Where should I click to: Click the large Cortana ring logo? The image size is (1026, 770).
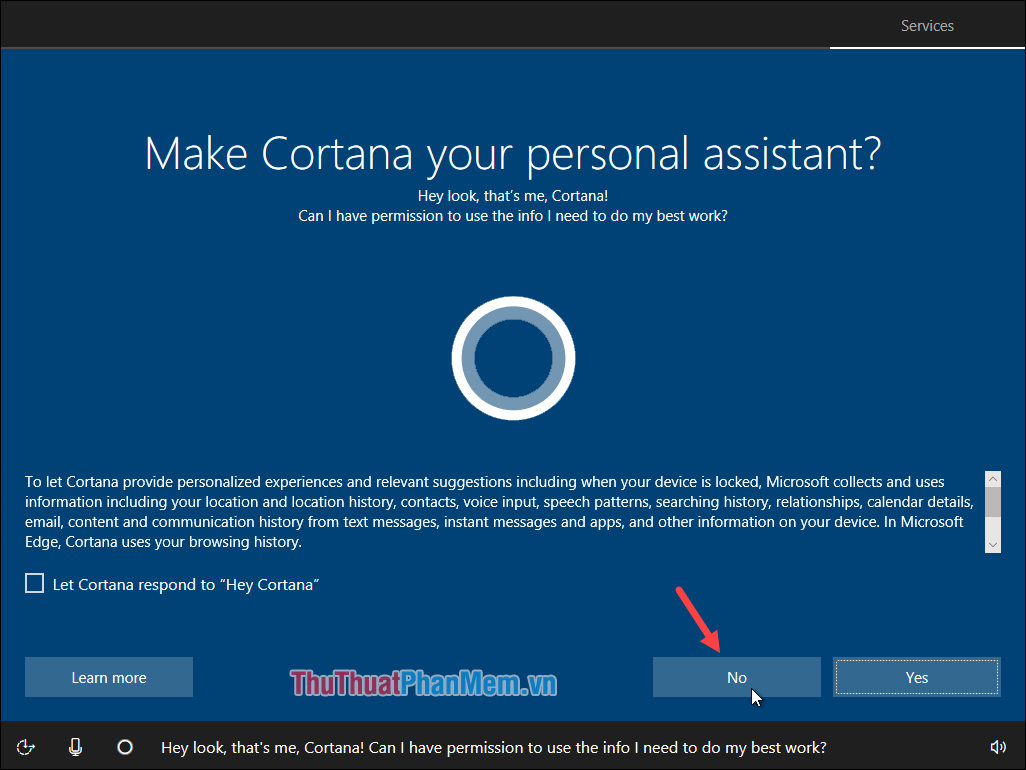[x=513, y=358]
